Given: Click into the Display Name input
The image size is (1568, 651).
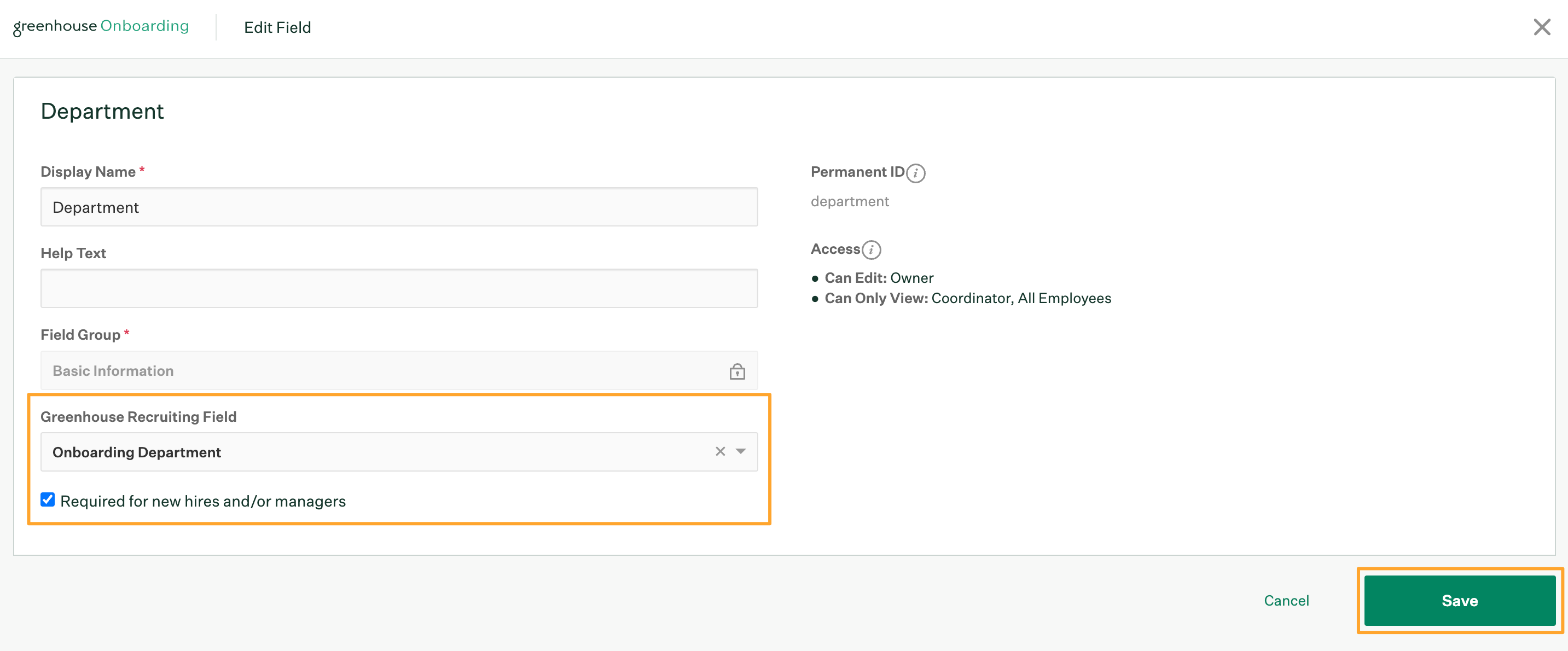Looking at the screenshot, I should coord(399,207).
